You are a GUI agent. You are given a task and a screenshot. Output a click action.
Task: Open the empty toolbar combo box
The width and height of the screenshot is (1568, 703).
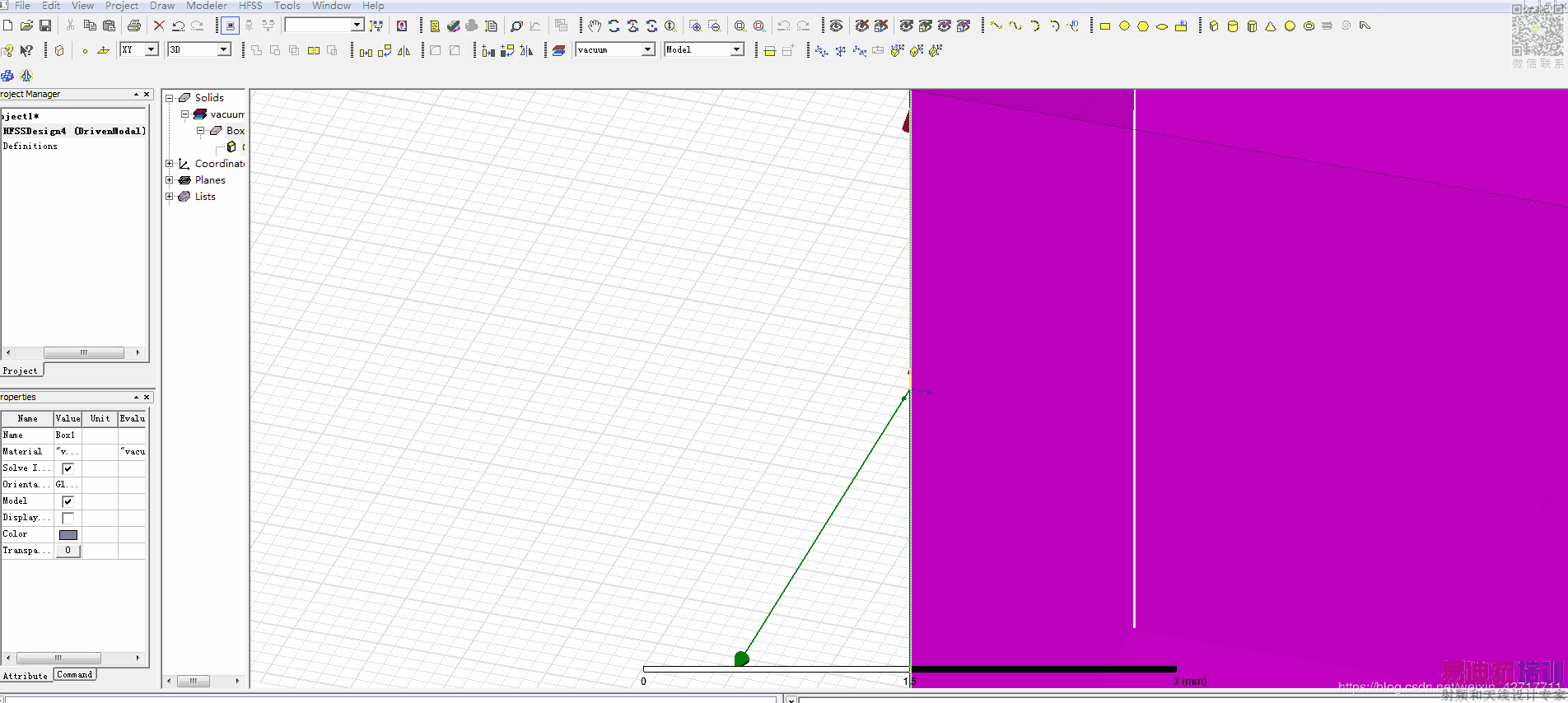pos(357,26)
